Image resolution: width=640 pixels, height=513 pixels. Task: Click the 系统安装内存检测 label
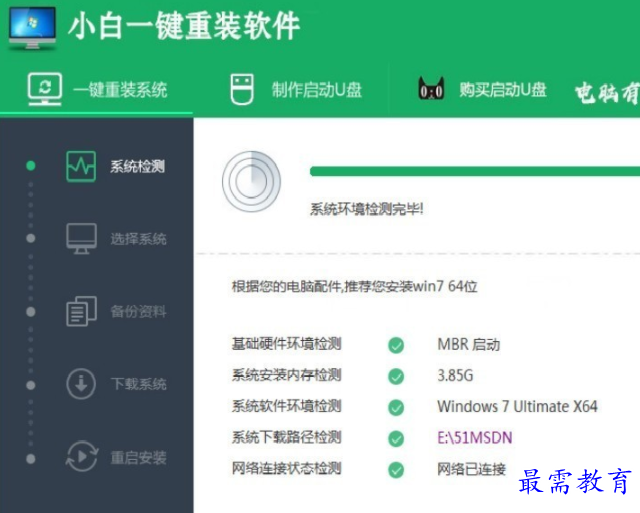pyautogui.click(x=286, y=375)
